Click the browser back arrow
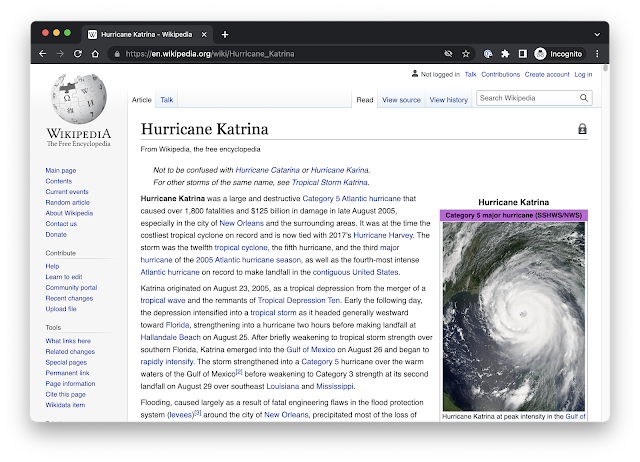Screen dimensions: 640x462 point(42,54)
